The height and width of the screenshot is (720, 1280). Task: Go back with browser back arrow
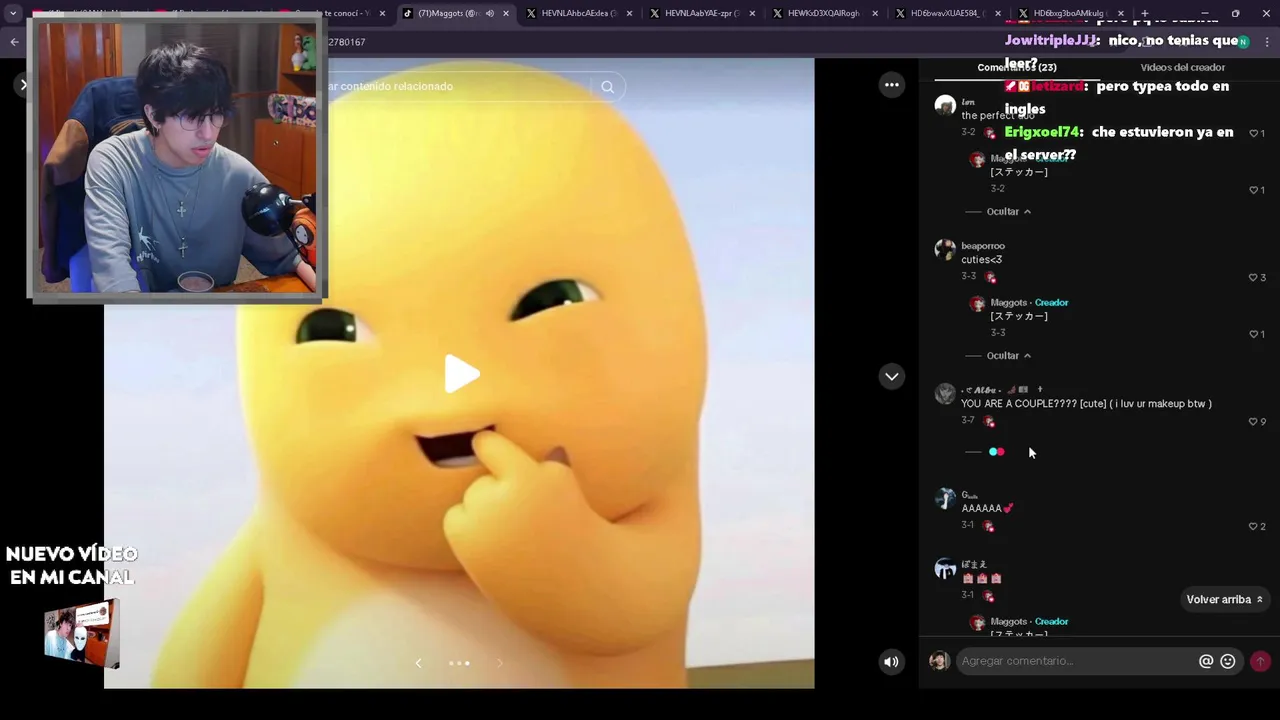(x=14, y=42)
